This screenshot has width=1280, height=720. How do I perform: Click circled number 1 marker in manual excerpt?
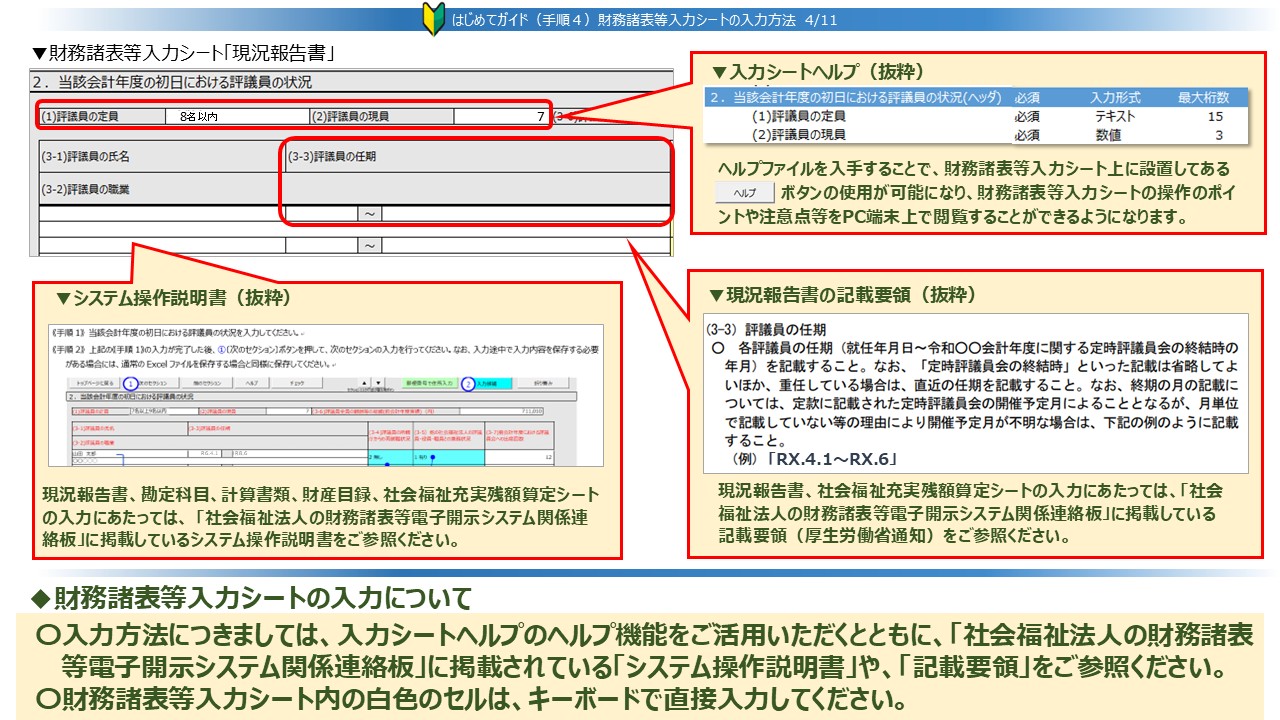coord(131,382)
